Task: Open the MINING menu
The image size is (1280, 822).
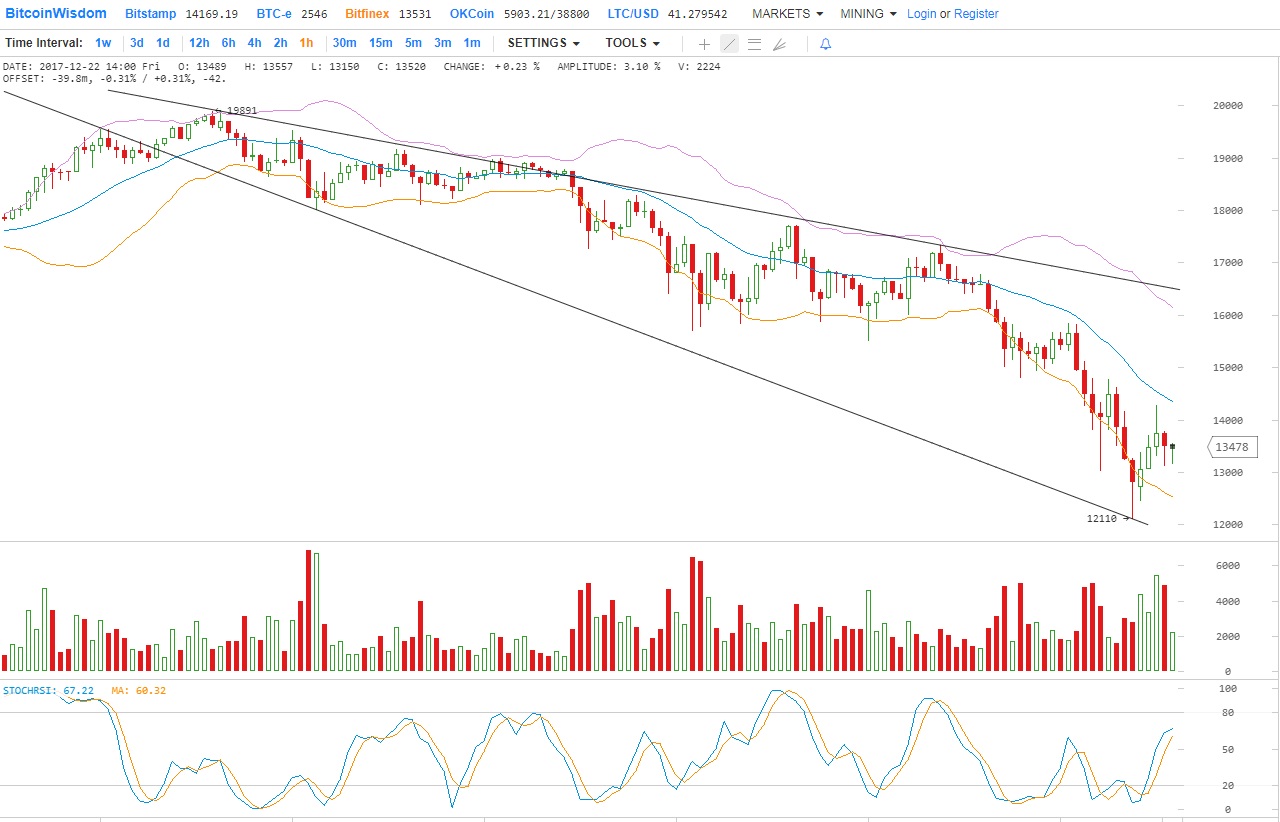Action: [868, 14]
